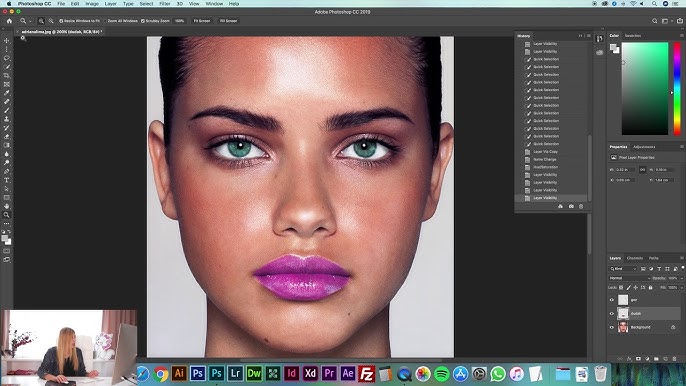Screen dimensions: 686x386
Task: Click the Fit Screen button
Action: [202, 21]
